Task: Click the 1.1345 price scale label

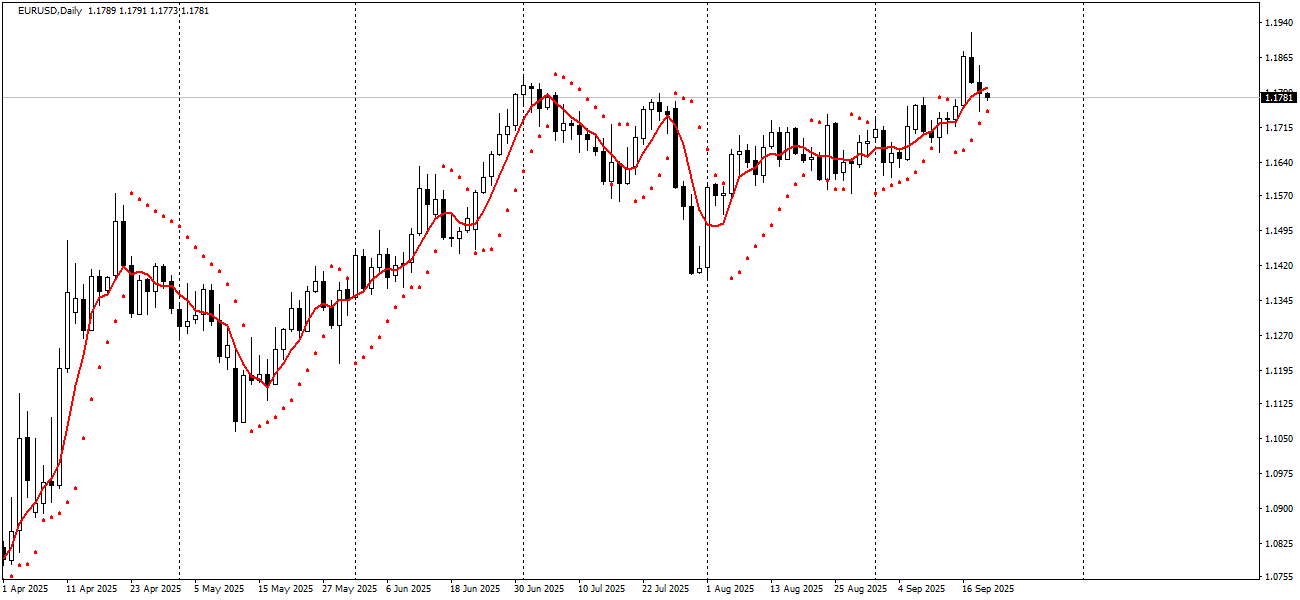Action: point(1277,301)
